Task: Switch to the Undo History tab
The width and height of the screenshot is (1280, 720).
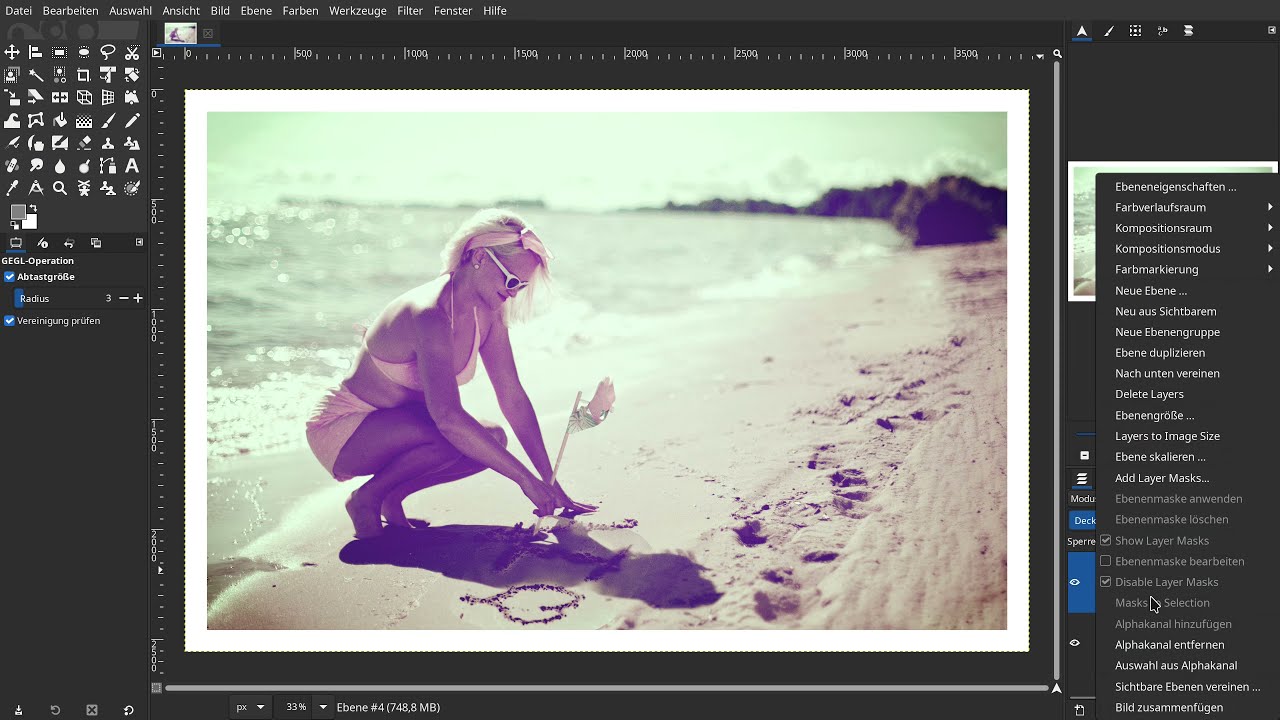Action: pos(69,243)
